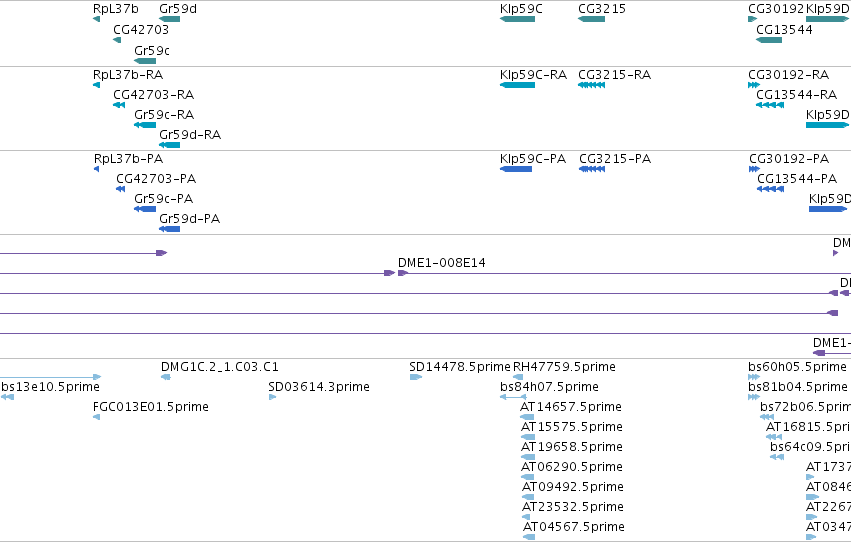
Task: Open the bs72b06 EST feature
Action: tap(767, 418)
